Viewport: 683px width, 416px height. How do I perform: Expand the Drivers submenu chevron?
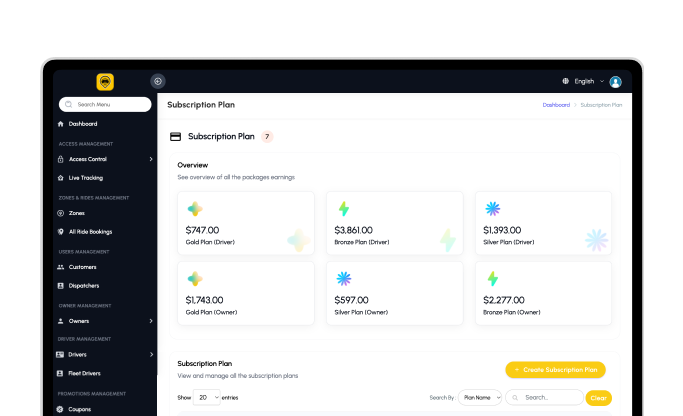[151, 355]
